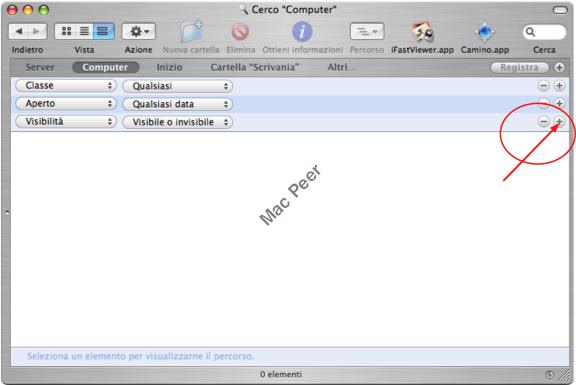Go forward with the right arrow button
Image resolution: width=576 pixels, height=385 pixels.
[37, 31]
